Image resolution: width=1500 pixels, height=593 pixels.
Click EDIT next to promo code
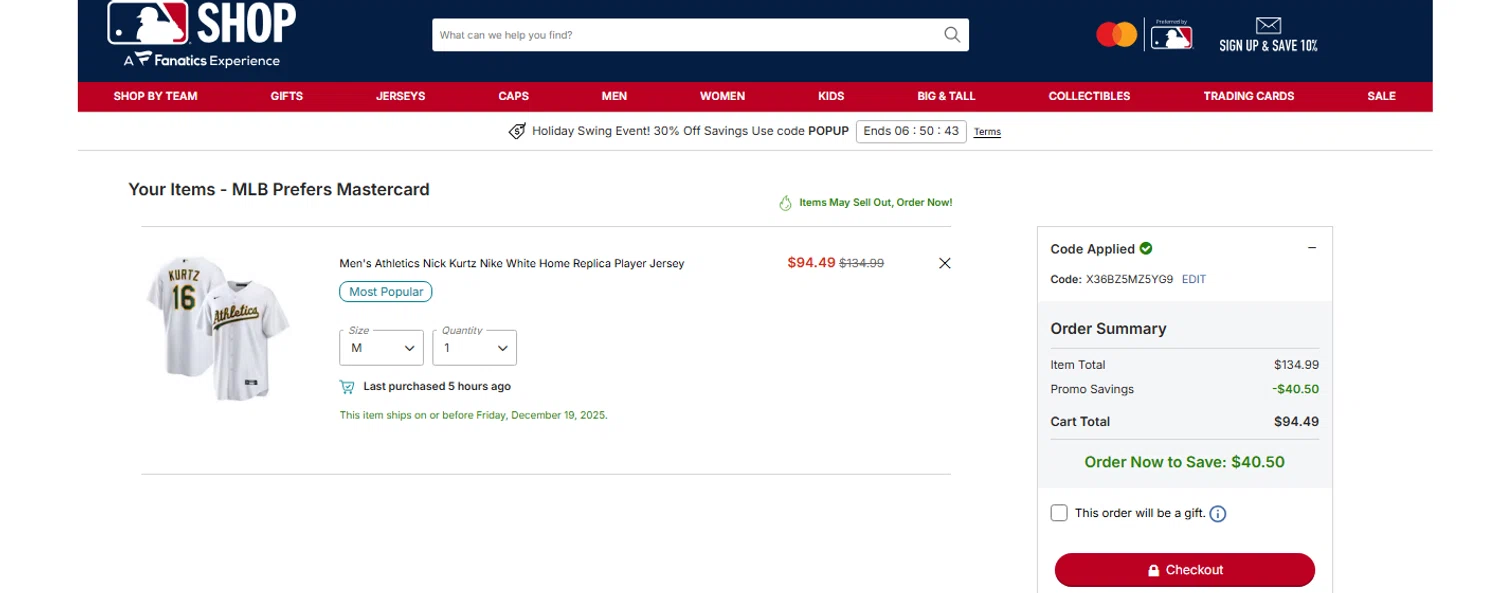[x=1194, y=280]
